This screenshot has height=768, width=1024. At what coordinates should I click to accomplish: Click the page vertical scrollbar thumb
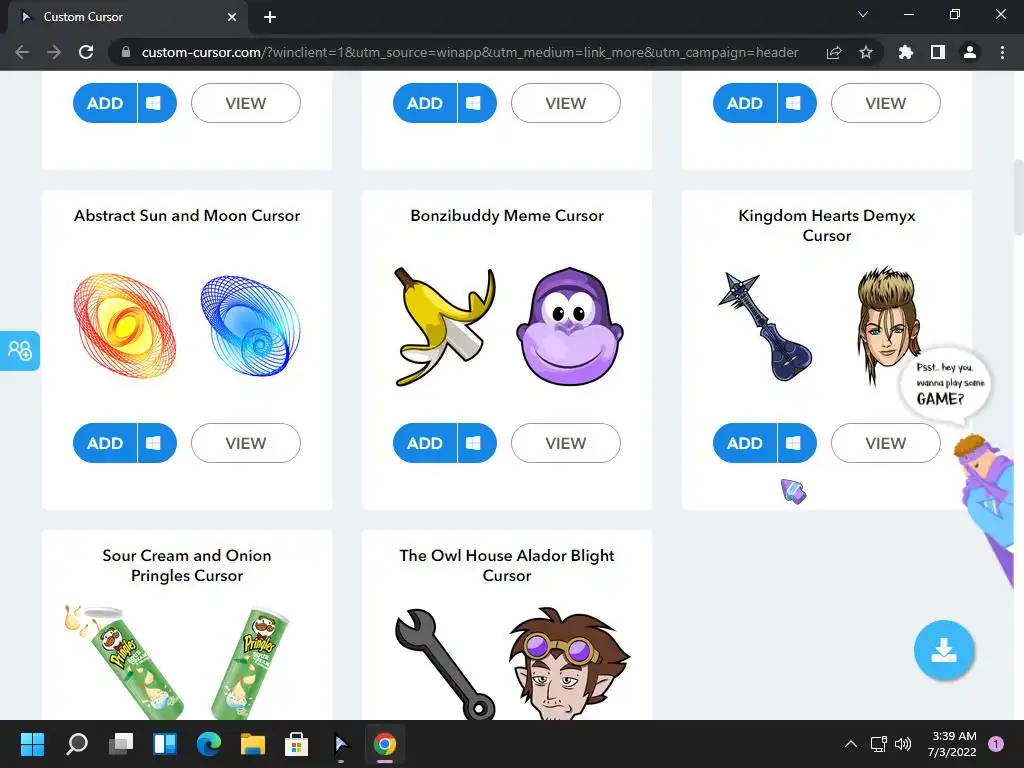[x=1018, y=197]
